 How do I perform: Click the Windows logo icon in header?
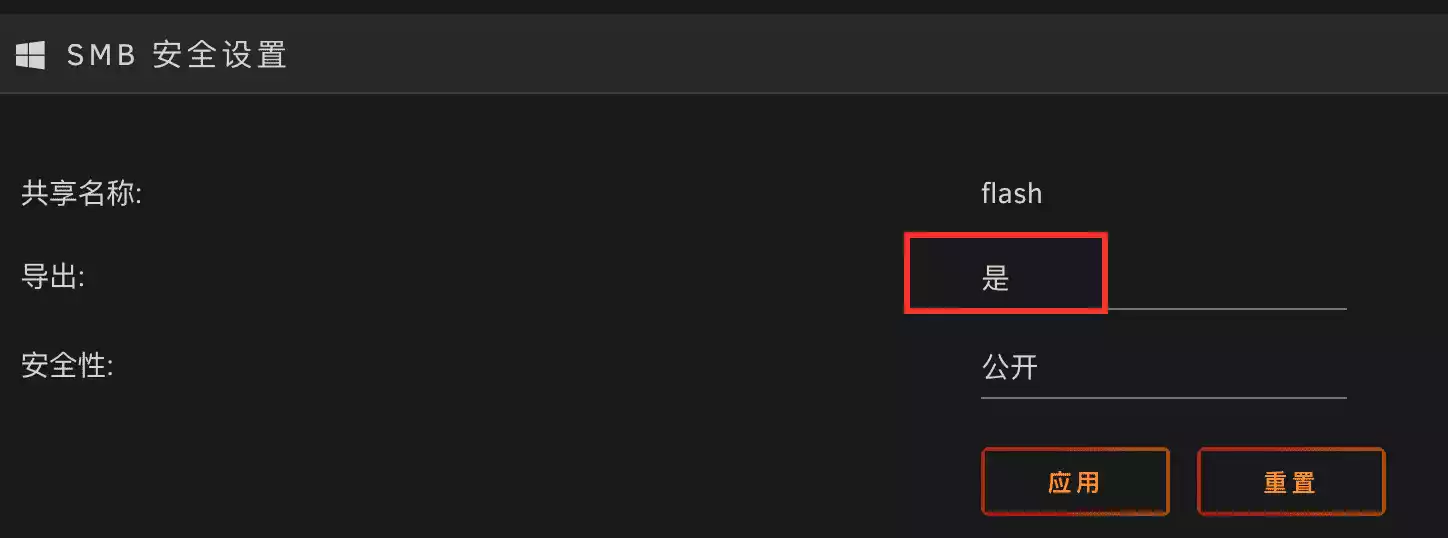point(30,55)
